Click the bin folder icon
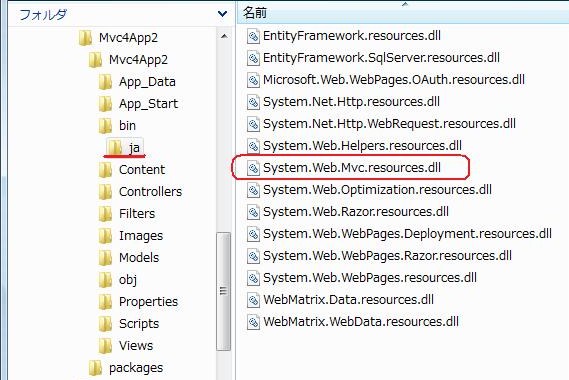This screenshot has width=569, height=380. point(105,126)
